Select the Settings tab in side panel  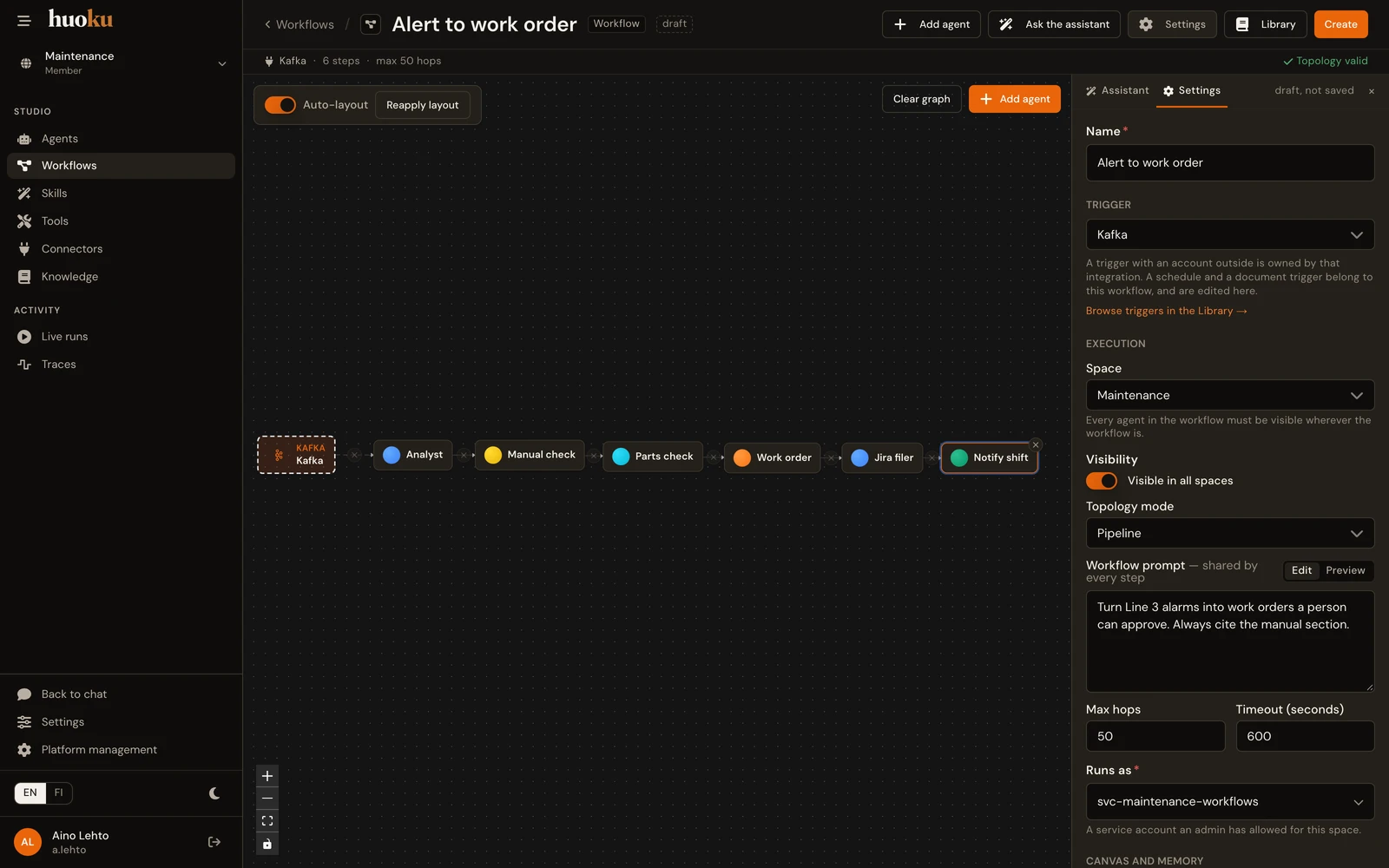(1191, 91)
